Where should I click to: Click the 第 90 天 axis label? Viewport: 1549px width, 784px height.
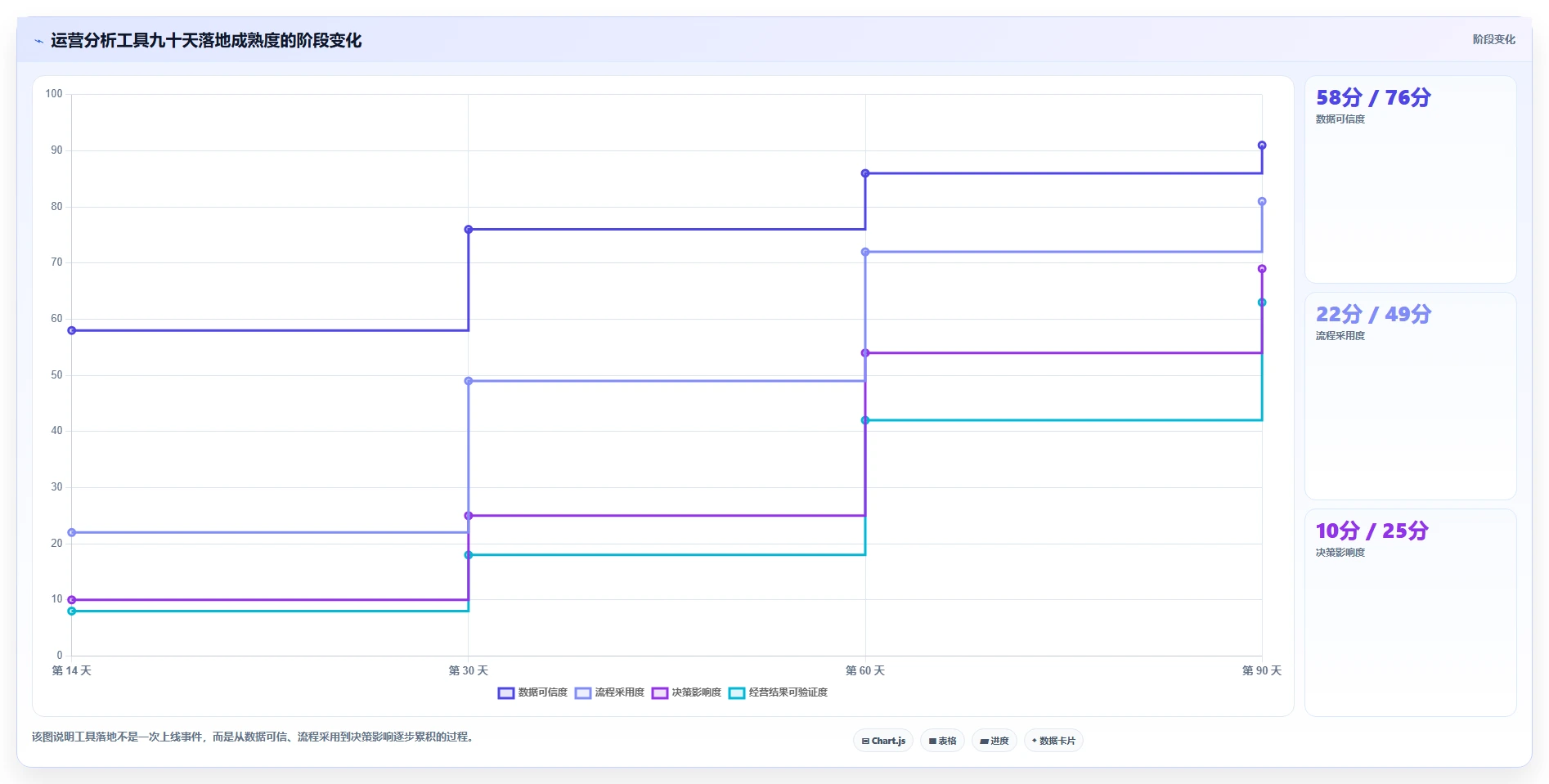point(1262,670)
